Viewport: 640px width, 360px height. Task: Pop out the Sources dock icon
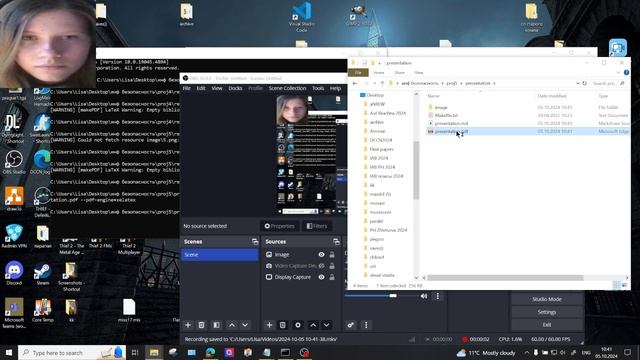pyautogui.click(x=336, y=242)
